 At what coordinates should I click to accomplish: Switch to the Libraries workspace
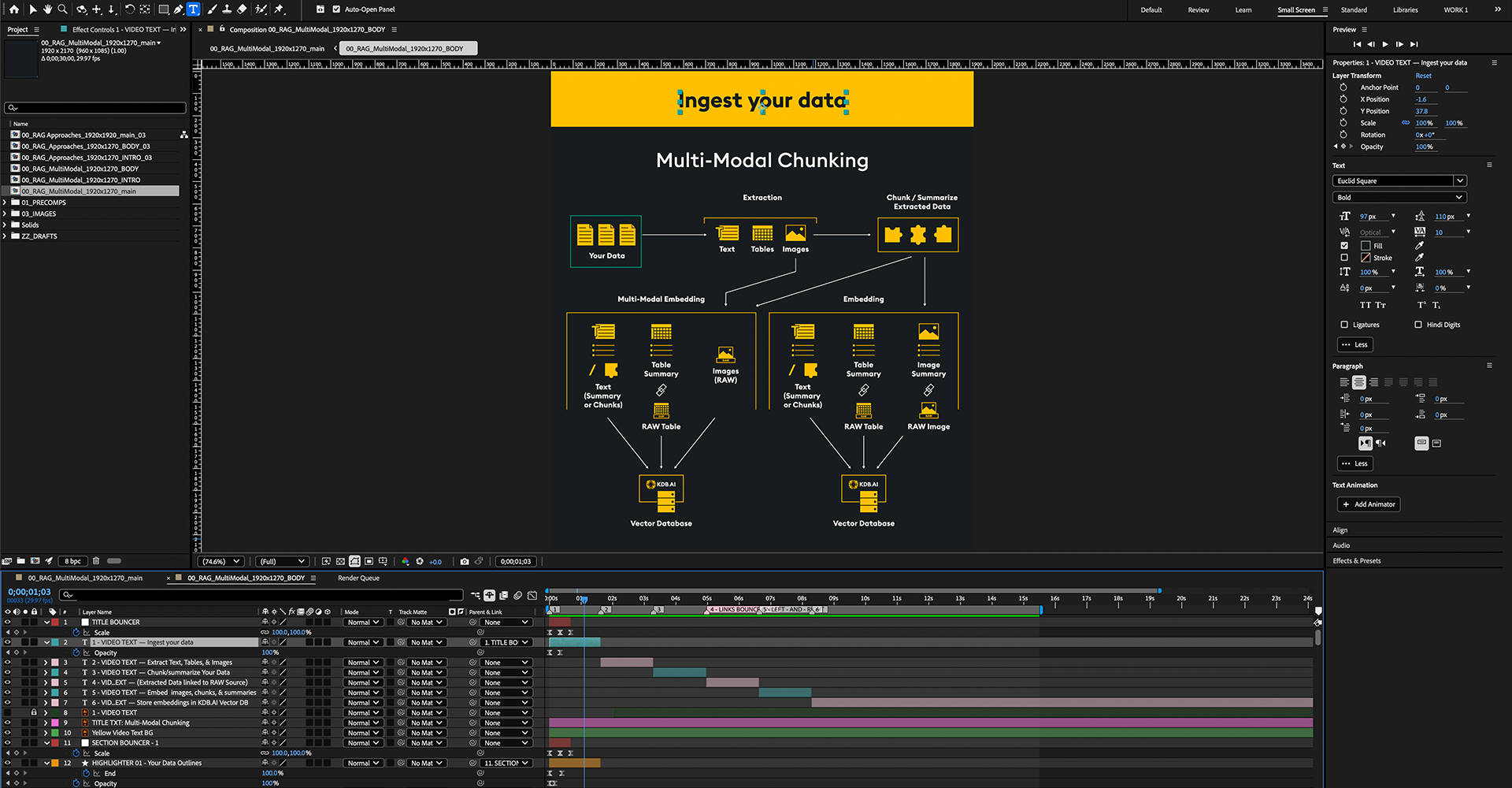click(x=1405, y=10)
